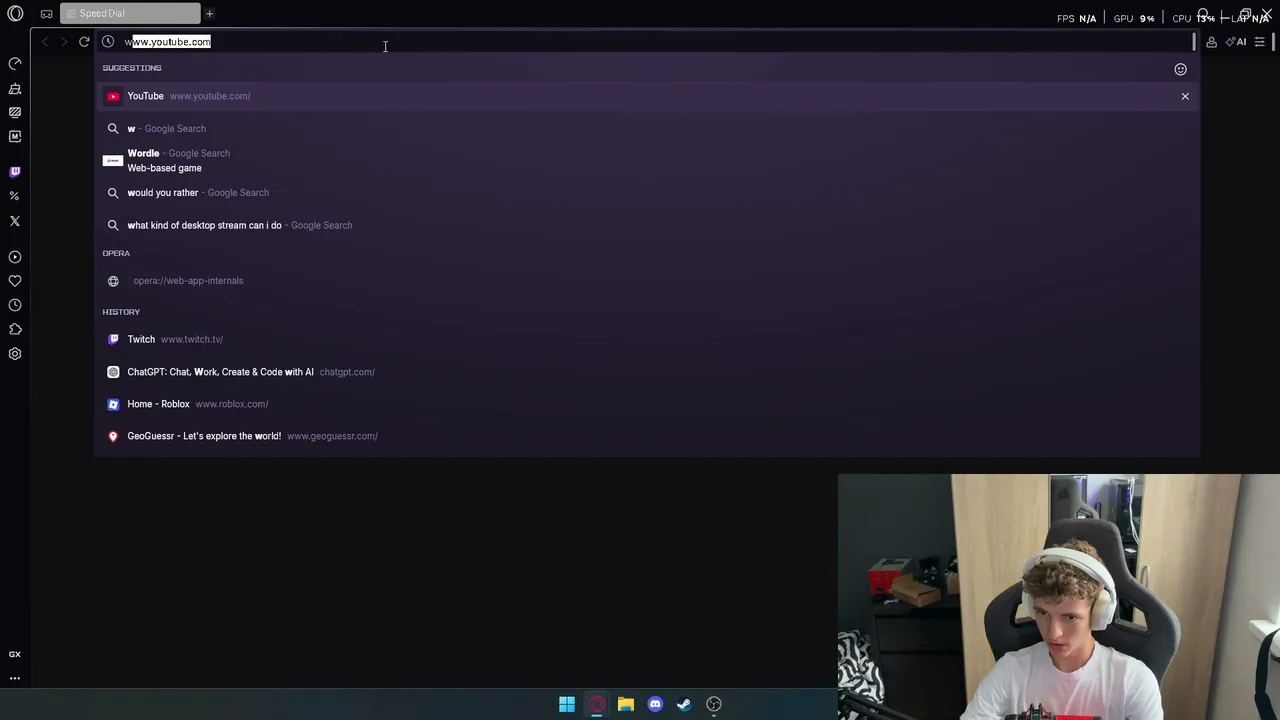
Task: Click Opera GX icon on taskbar
Action: (x=596, y=704)
